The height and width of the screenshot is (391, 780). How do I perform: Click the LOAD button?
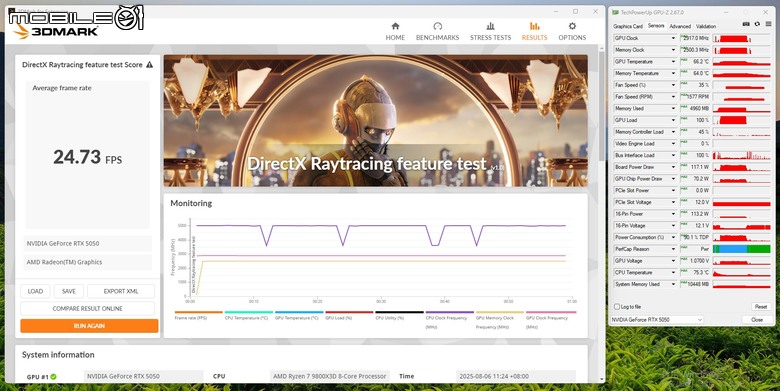pos(35,291)
